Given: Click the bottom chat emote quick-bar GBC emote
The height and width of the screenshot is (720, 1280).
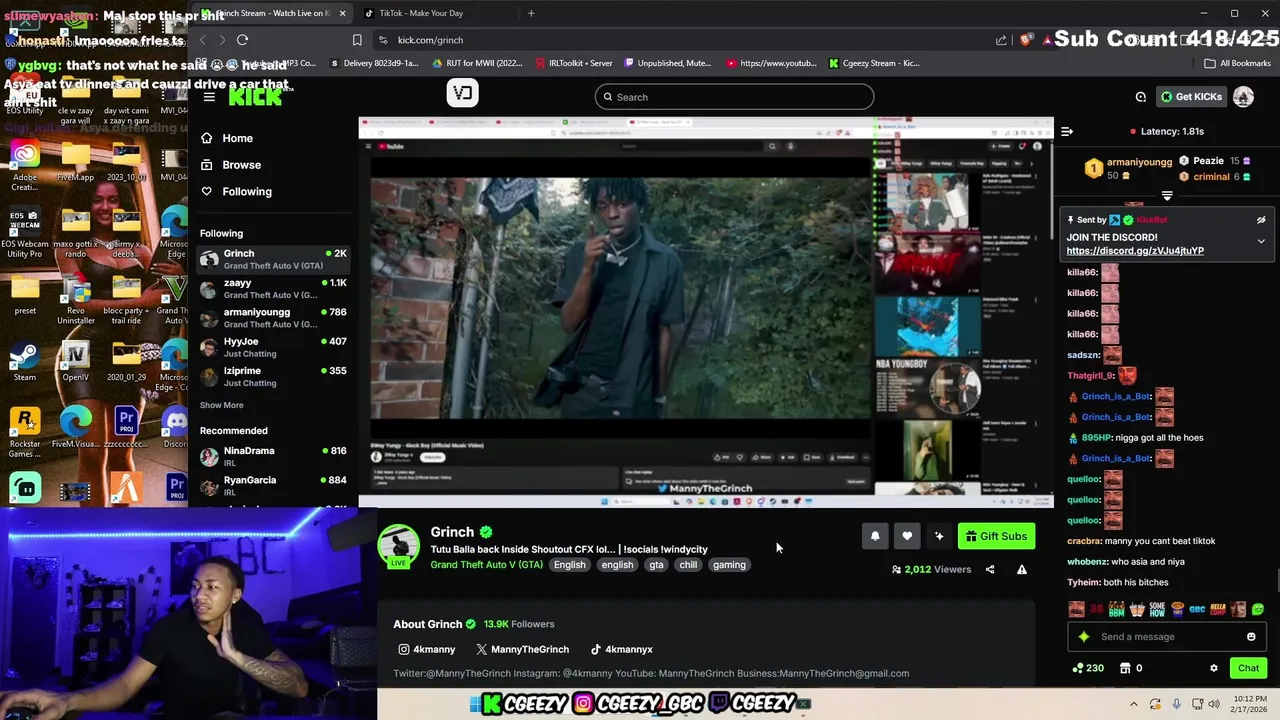Looking at the screenshot, I should [1197, 609].
